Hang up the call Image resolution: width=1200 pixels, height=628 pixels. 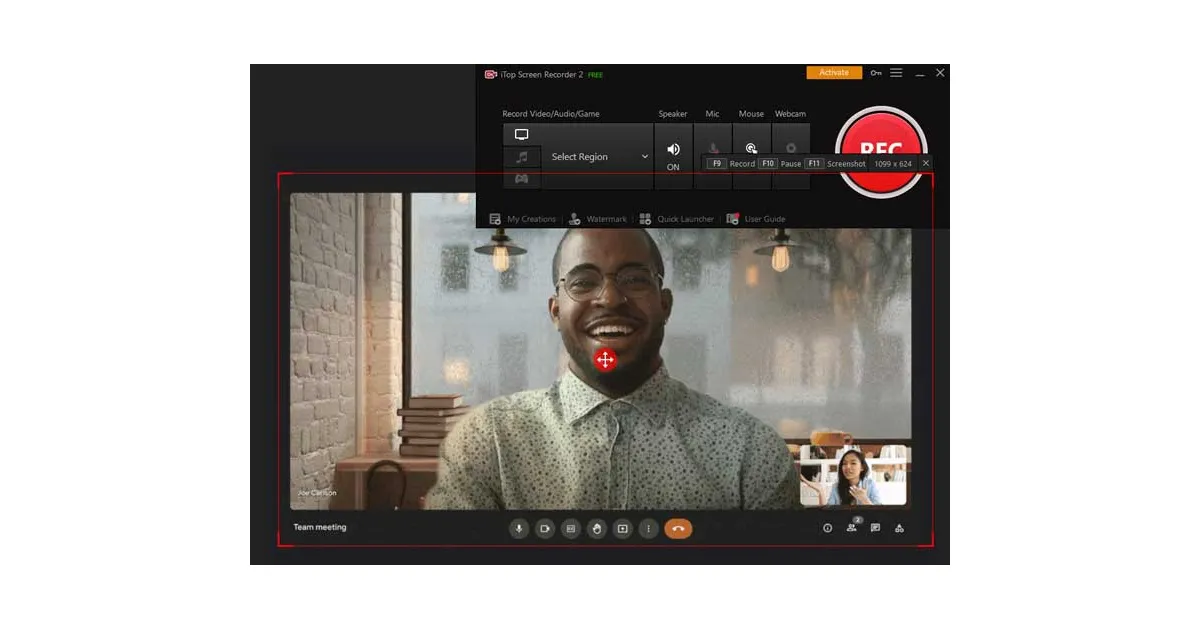click(678, 528)
